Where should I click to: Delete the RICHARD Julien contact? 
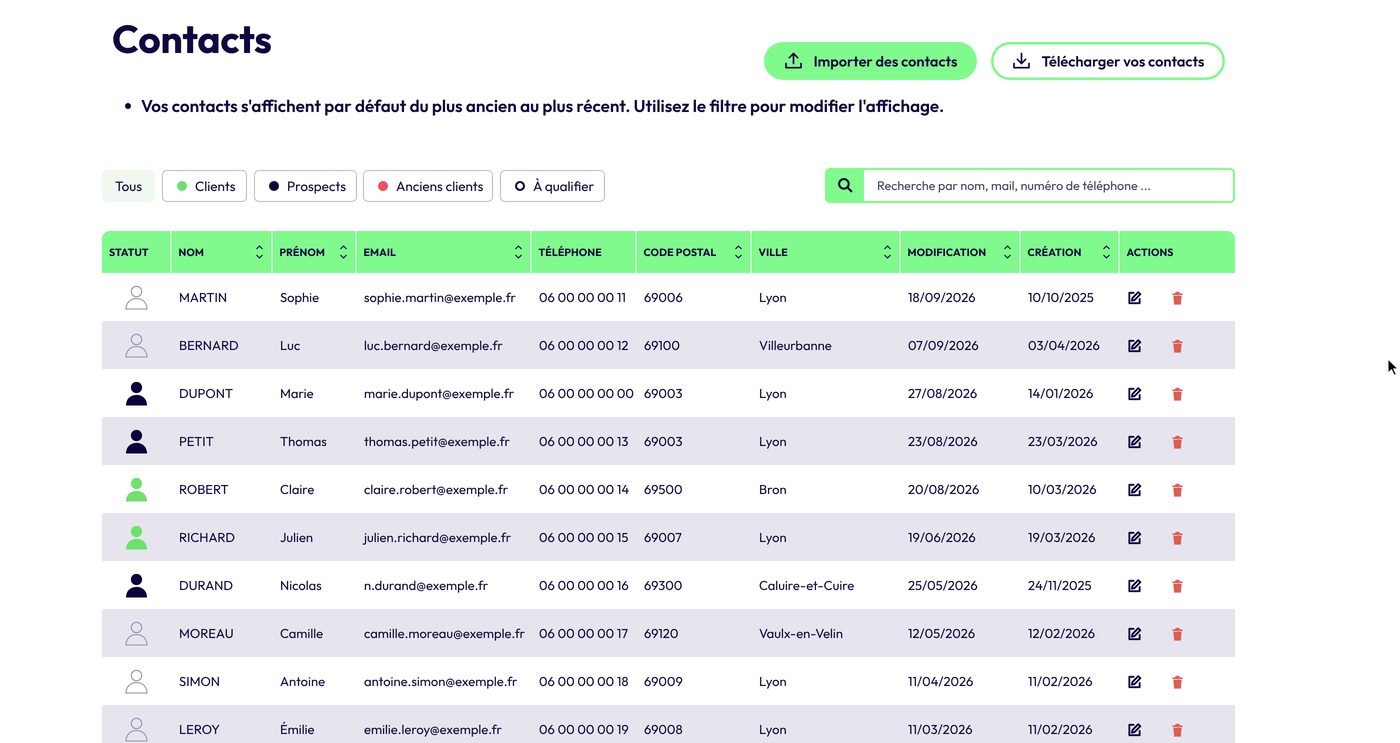pyautogui.click(x=1177, y=538)
